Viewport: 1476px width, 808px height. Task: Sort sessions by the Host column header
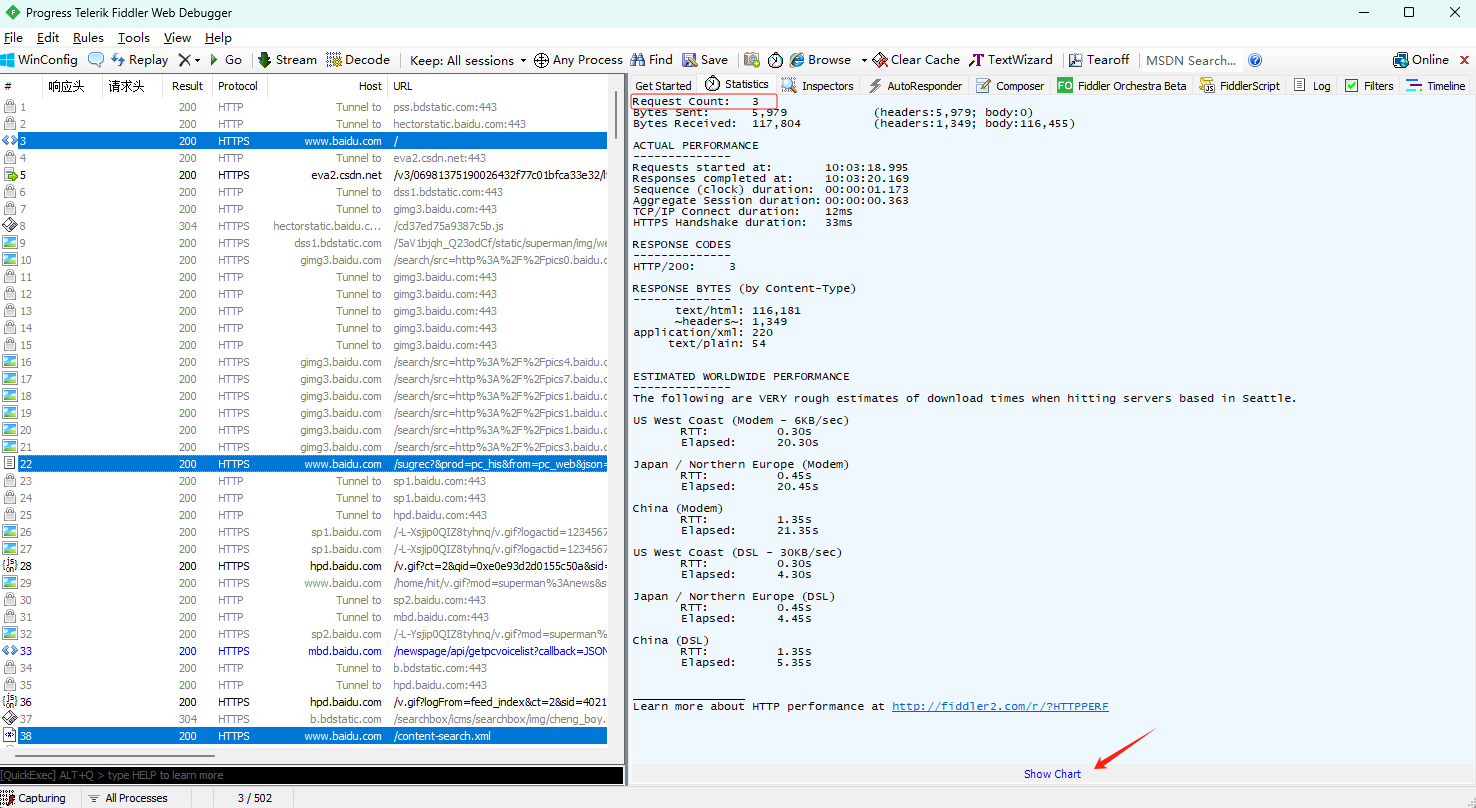coord(326,86)
